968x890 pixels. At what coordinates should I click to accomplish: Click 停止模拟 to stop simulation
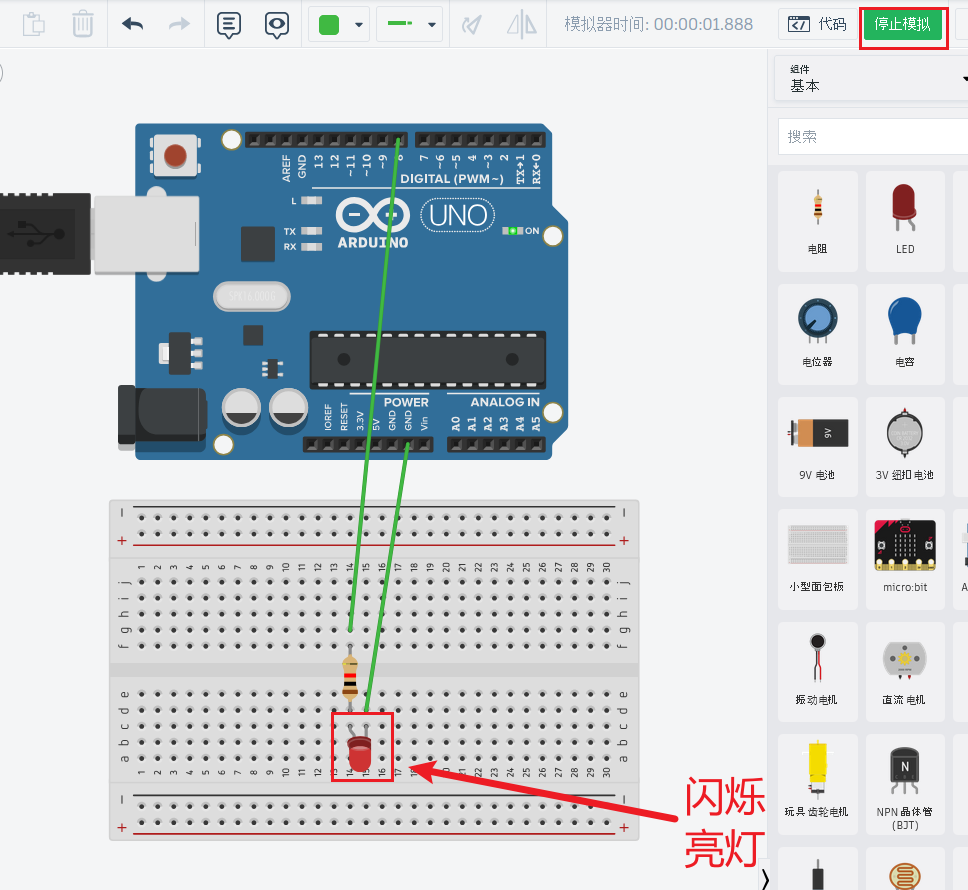903,24
